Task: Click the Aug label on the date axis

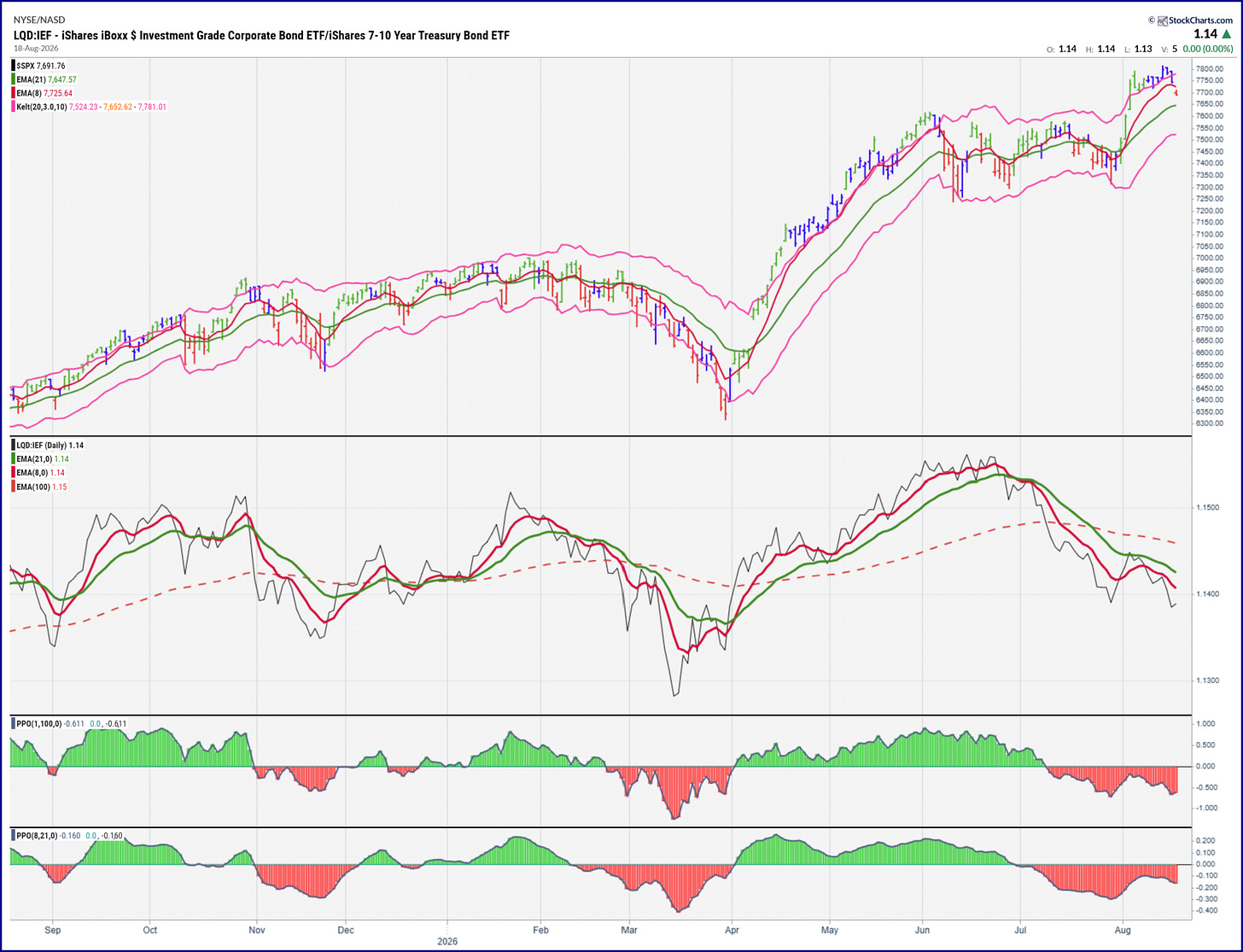Action: [x=1123, y=929]
